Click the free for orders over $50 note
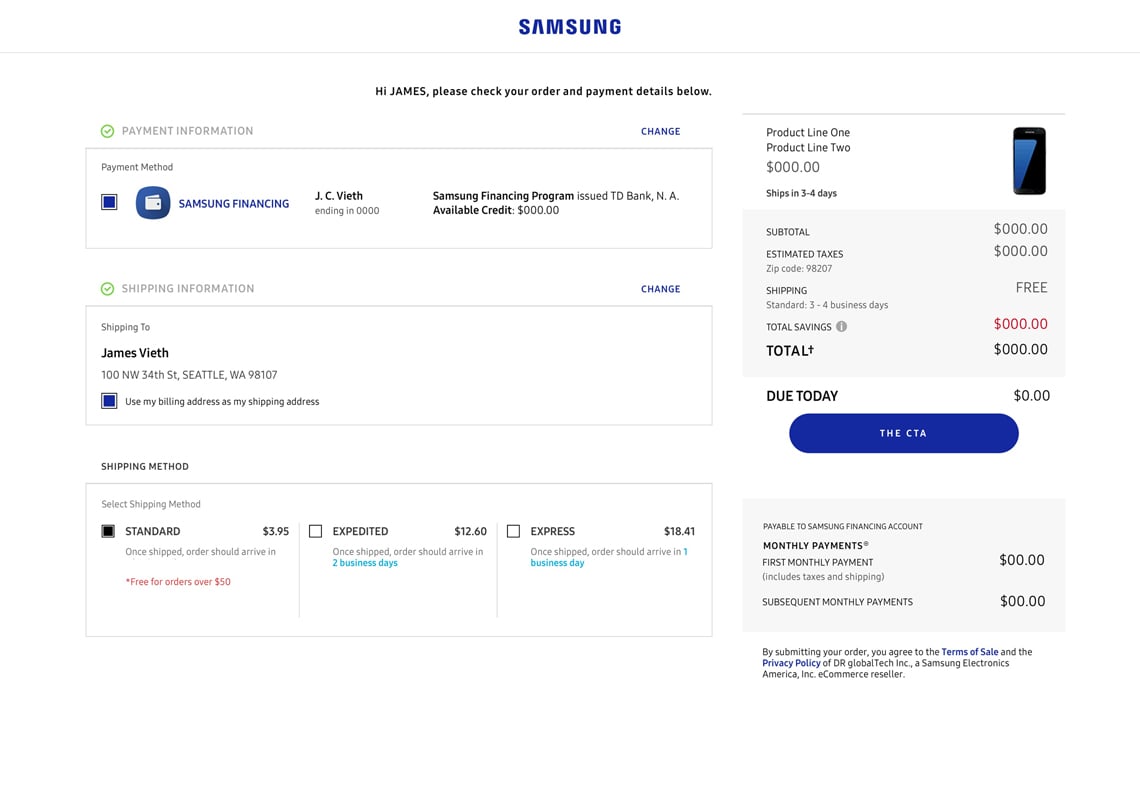The width and height of the screenshot is (1140, 812). (x=178, y=582)
